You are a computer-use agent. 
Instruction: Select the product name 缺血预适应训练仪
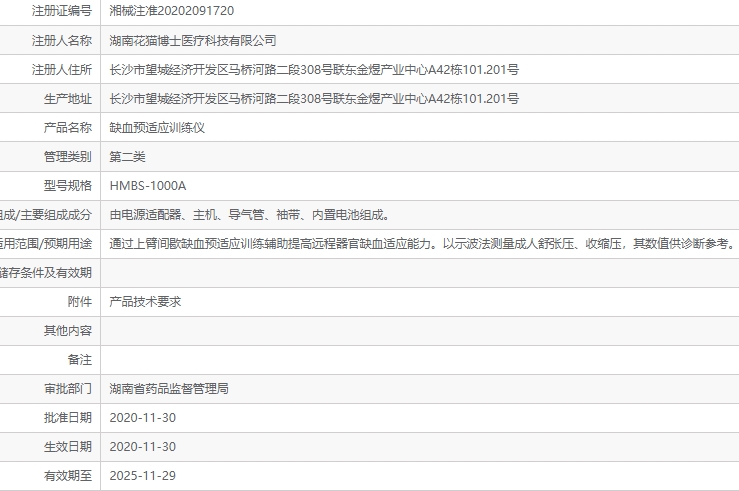pos(157,128)
